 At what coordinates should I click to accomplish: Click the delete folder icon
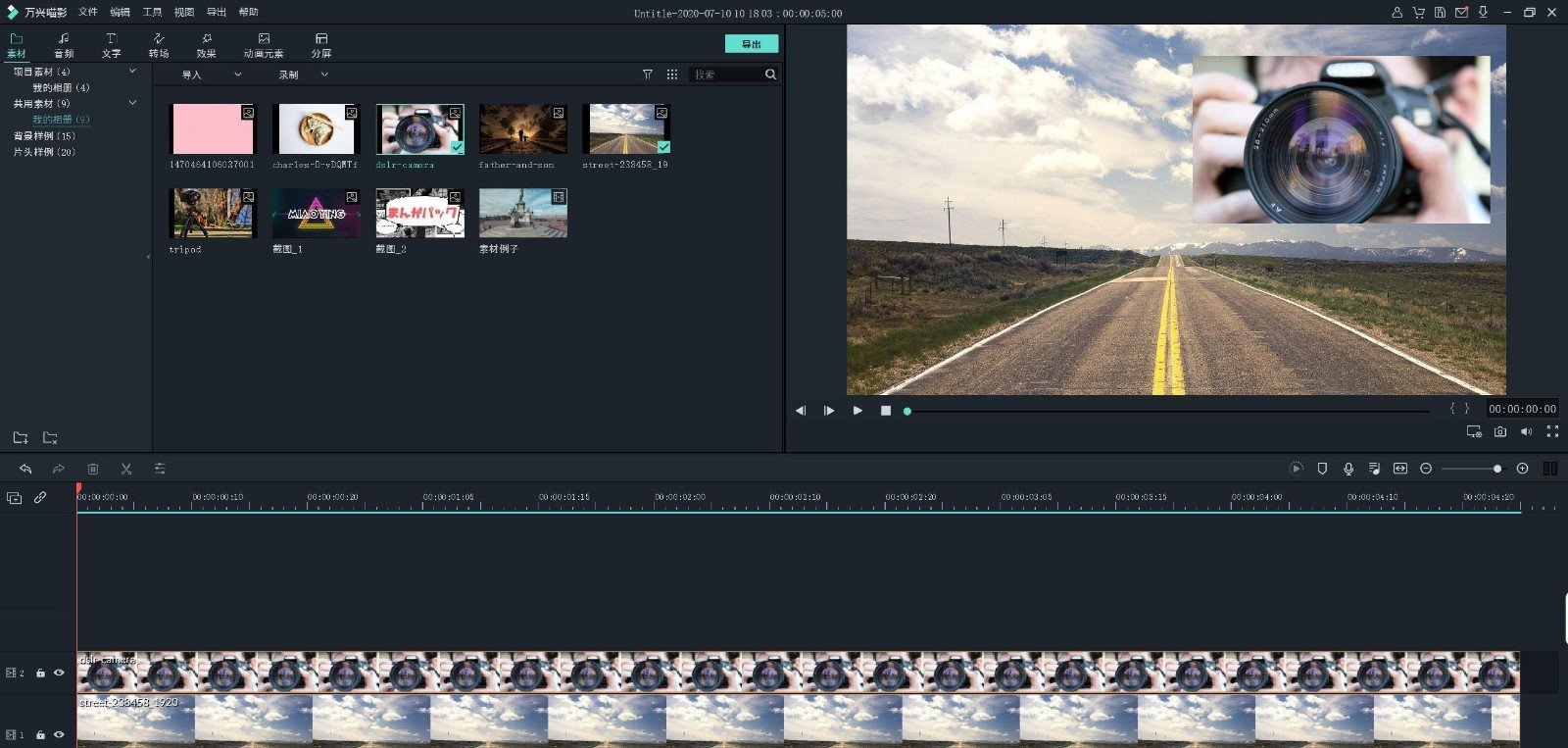[x=50, y=437]
